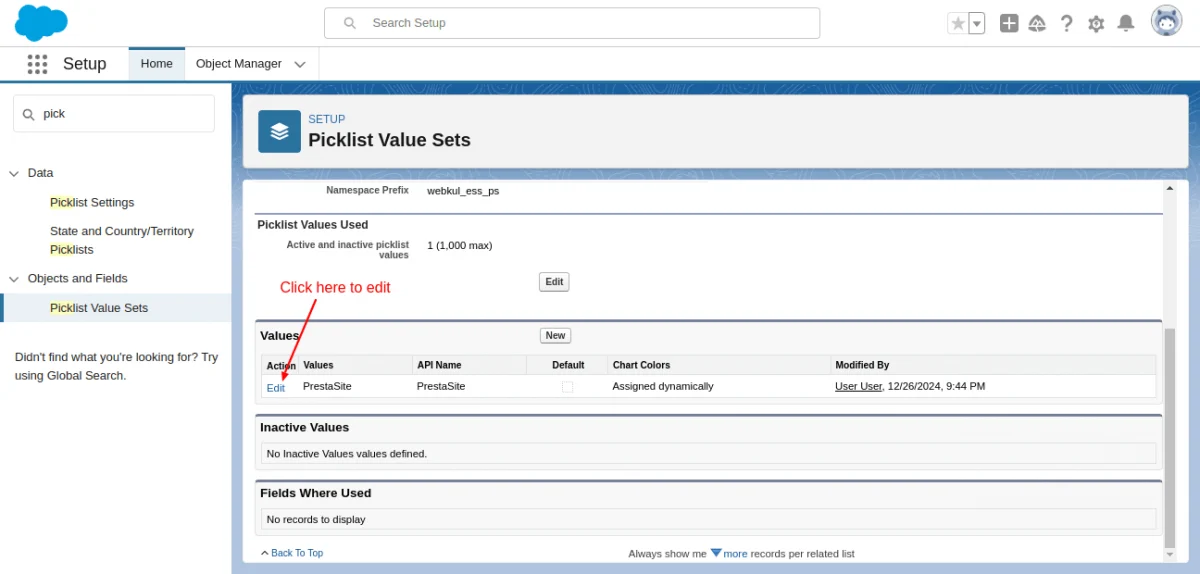Click the 'more' records link
1200x574 pixels.
tap(735, 553)
